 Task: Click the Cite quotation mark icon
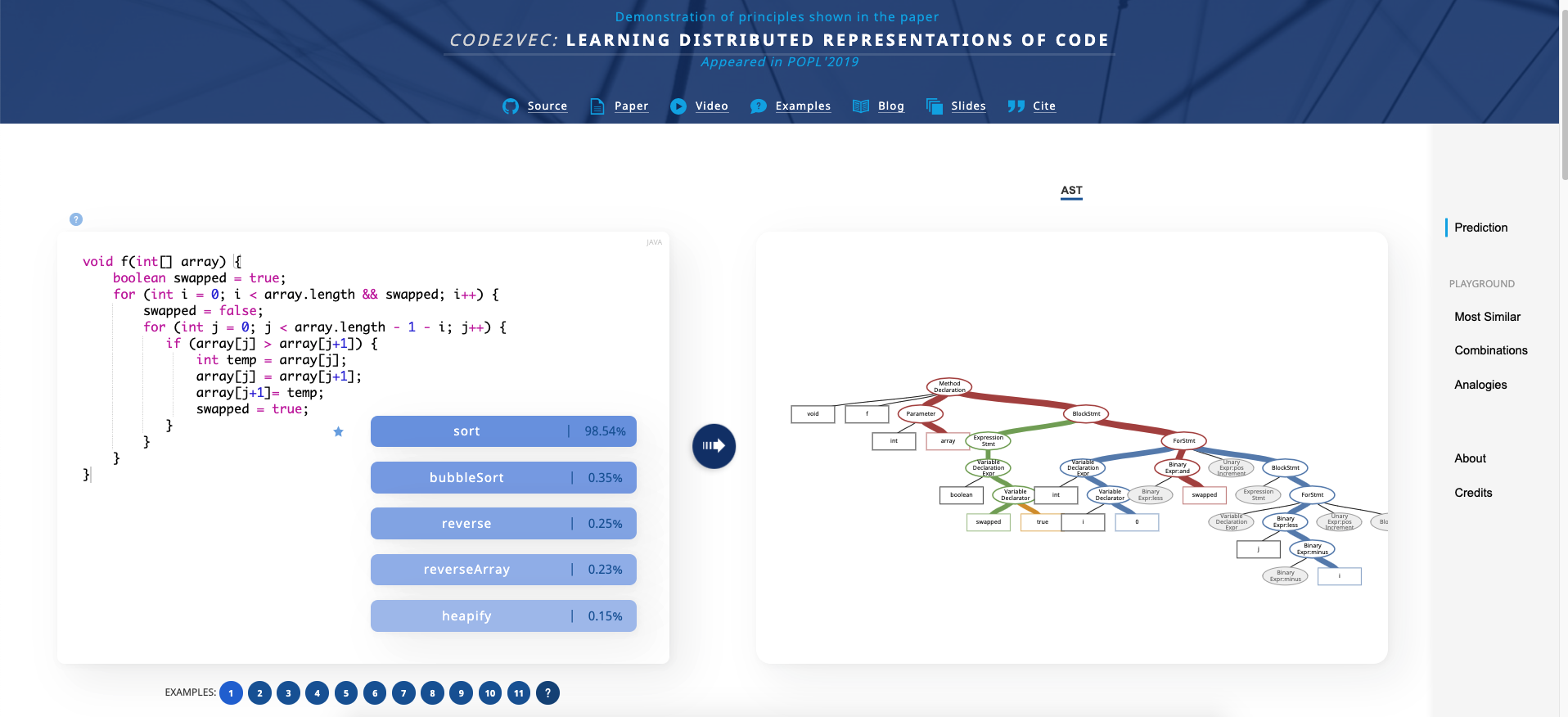[1016, 106]
